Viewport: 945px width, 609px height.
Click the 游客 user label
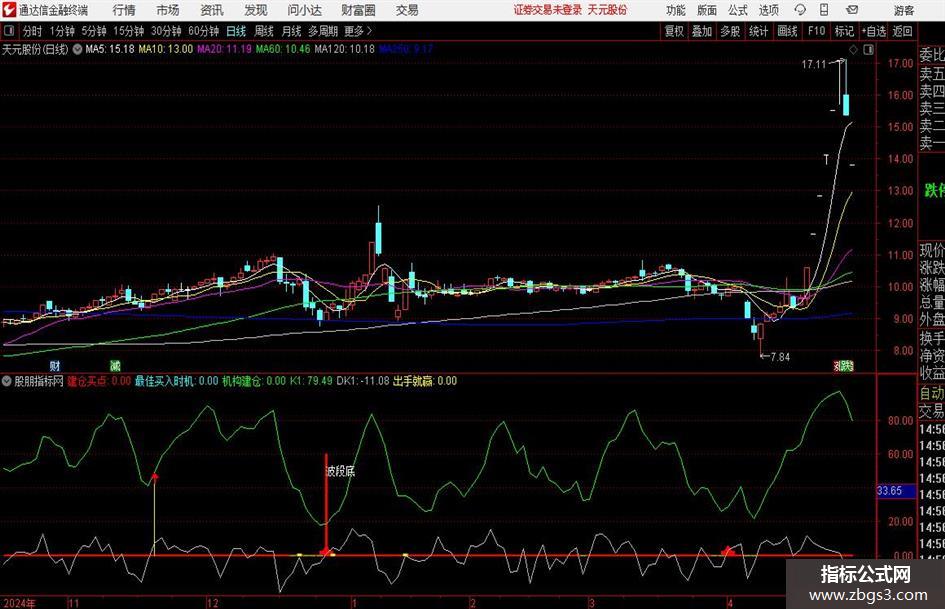[x=904, y=10]
